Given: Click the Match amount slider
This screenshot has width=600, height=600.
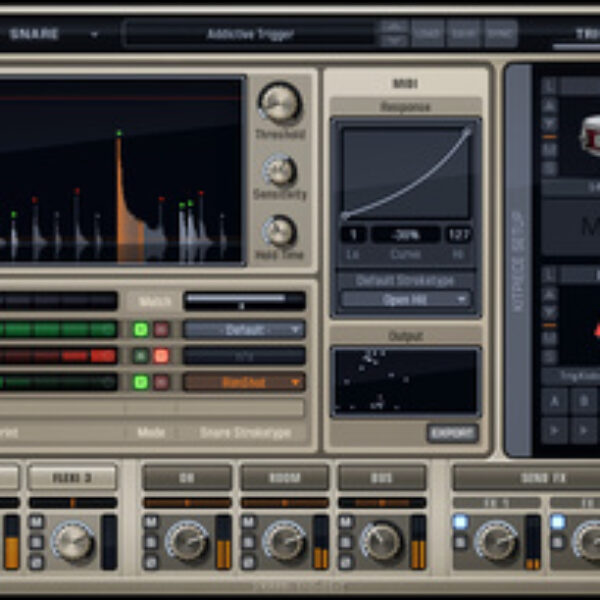Looking at the screenshot, I should 244,301.
